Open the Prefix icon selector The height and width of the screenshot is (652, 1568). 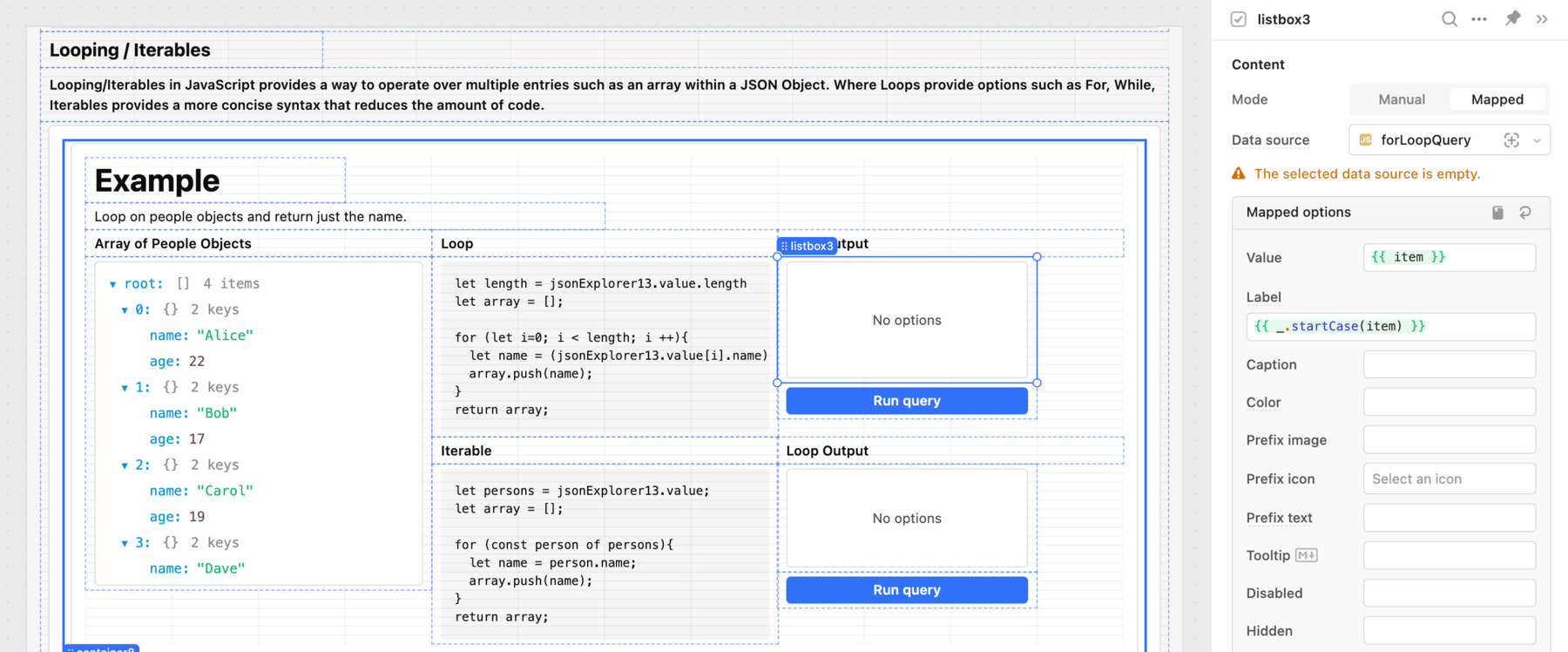point(1450,479)
